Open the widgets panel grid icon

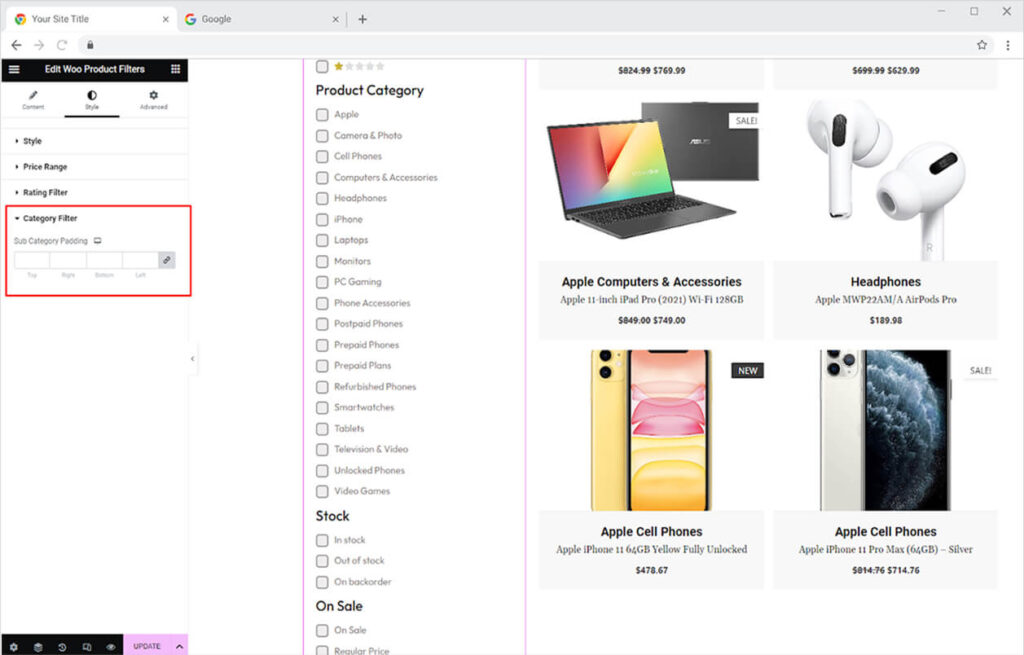pos(177,69)
